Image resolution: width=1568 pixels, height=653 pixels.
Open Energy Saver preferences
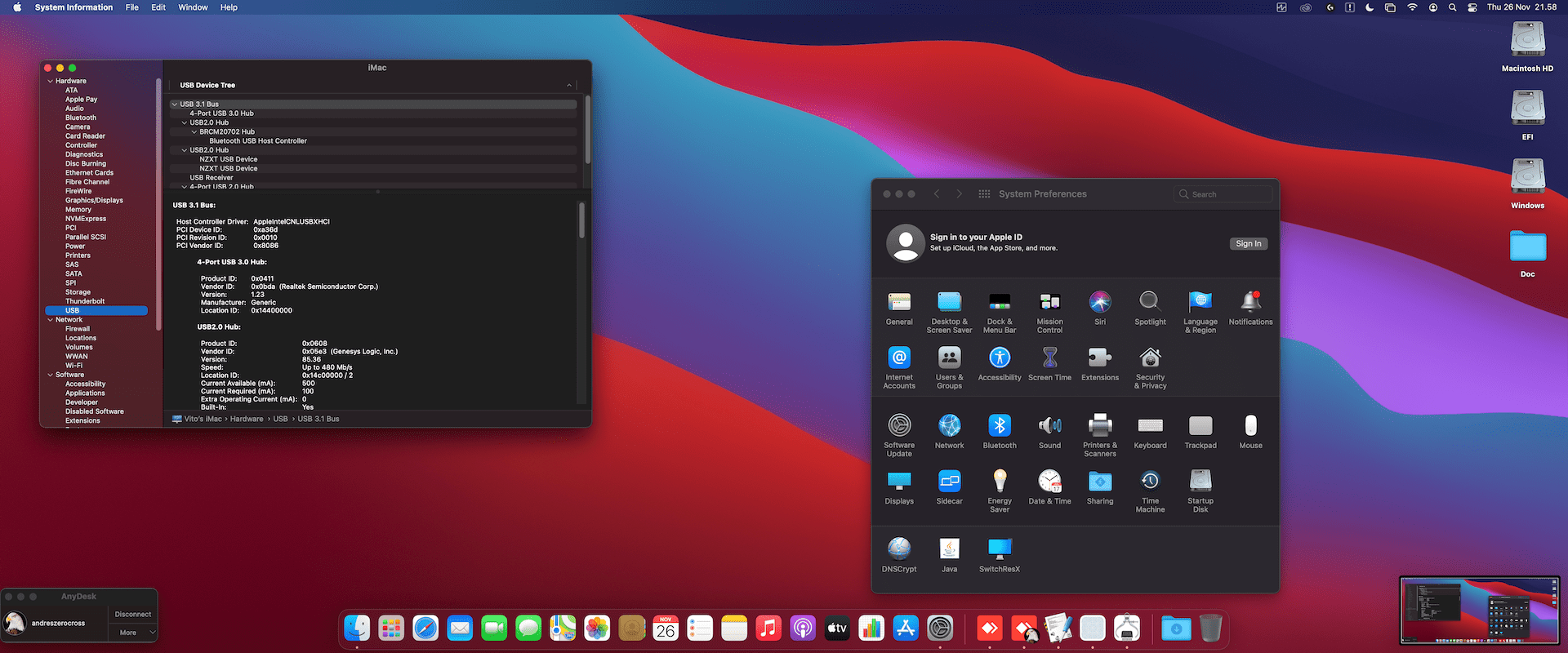[x=999, y=482]
